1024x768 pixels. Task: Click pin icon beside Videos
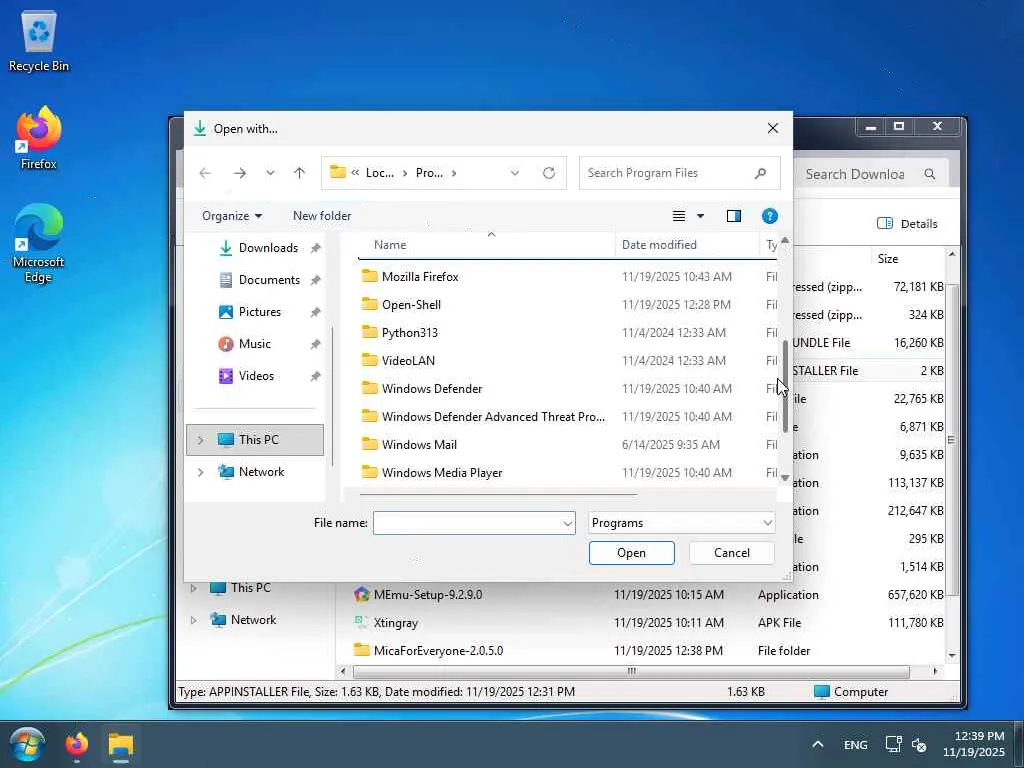coord(315,376)
